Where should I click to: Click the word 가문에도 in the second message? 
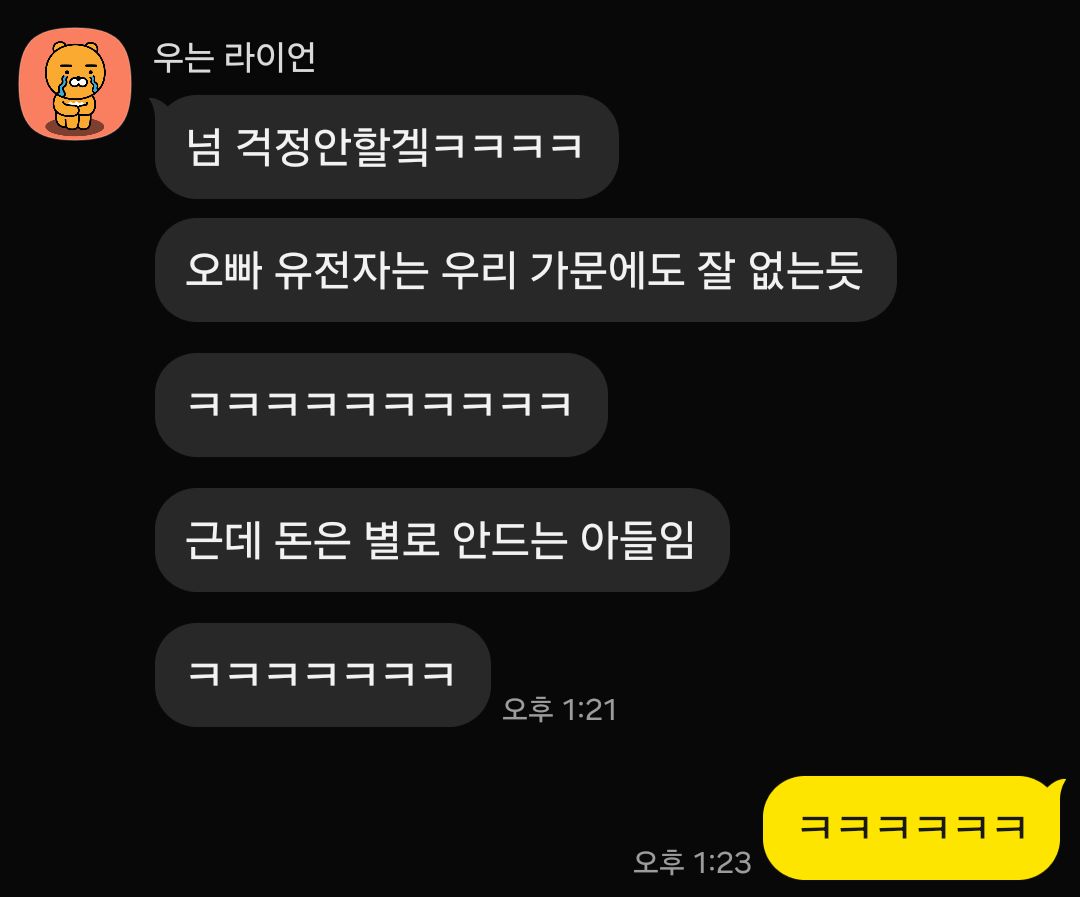pyautogui.click(x=607, y=270)
